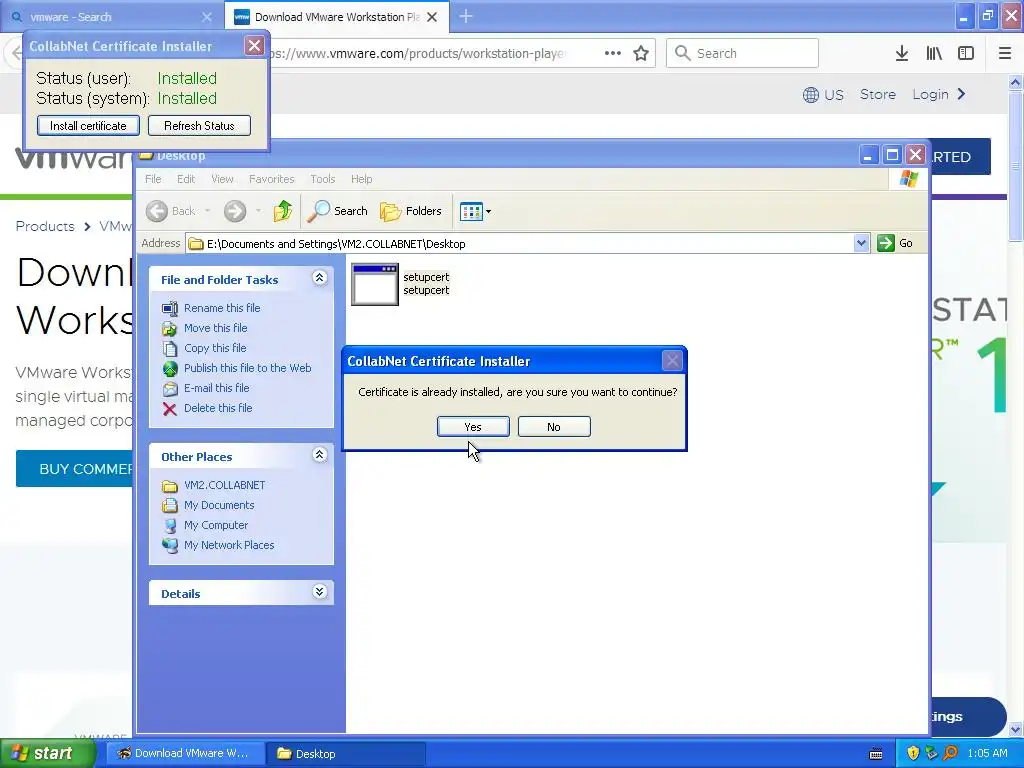The height and width of the screenshot is (768, 1024).
Task: Open My Network Places from Other Places
Action: [x=229, y=545]
